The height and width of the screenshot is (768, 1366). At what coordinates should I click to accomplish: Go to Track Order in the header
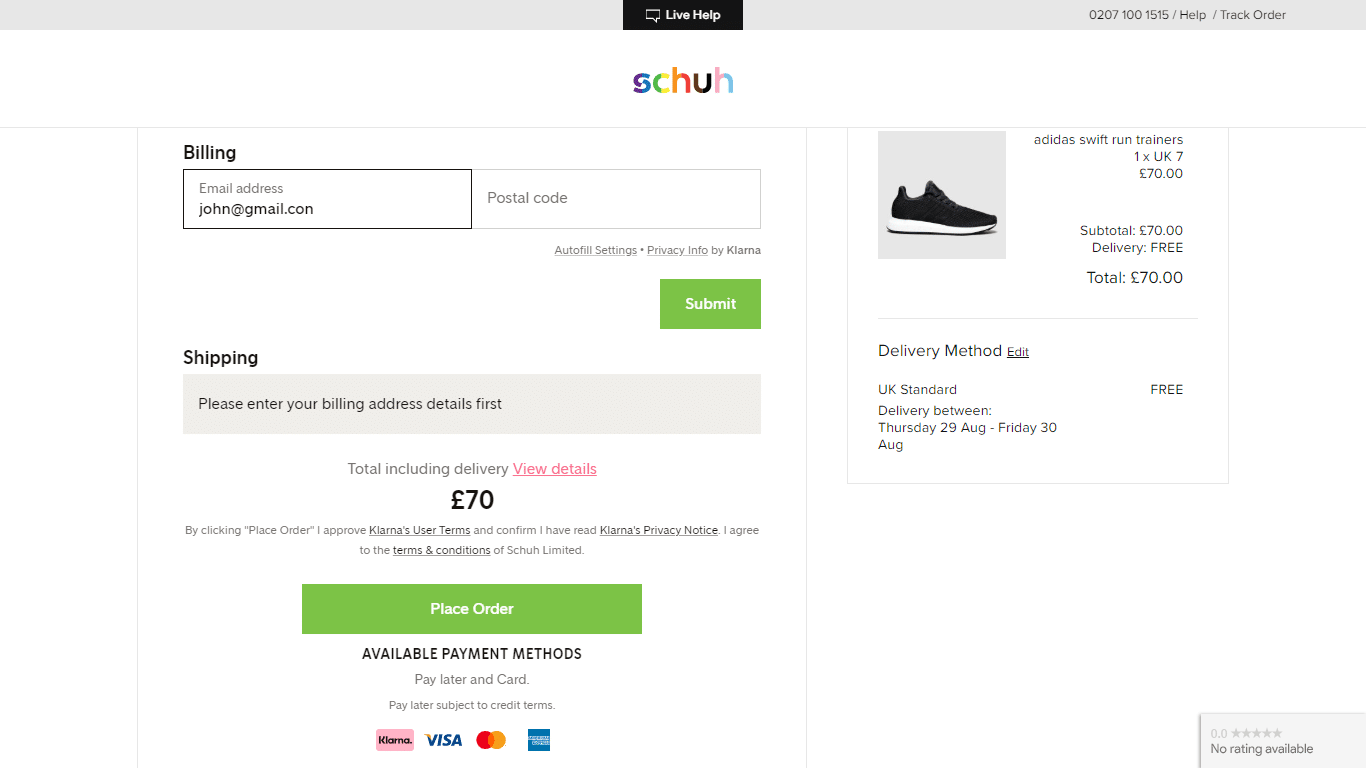1253,15
